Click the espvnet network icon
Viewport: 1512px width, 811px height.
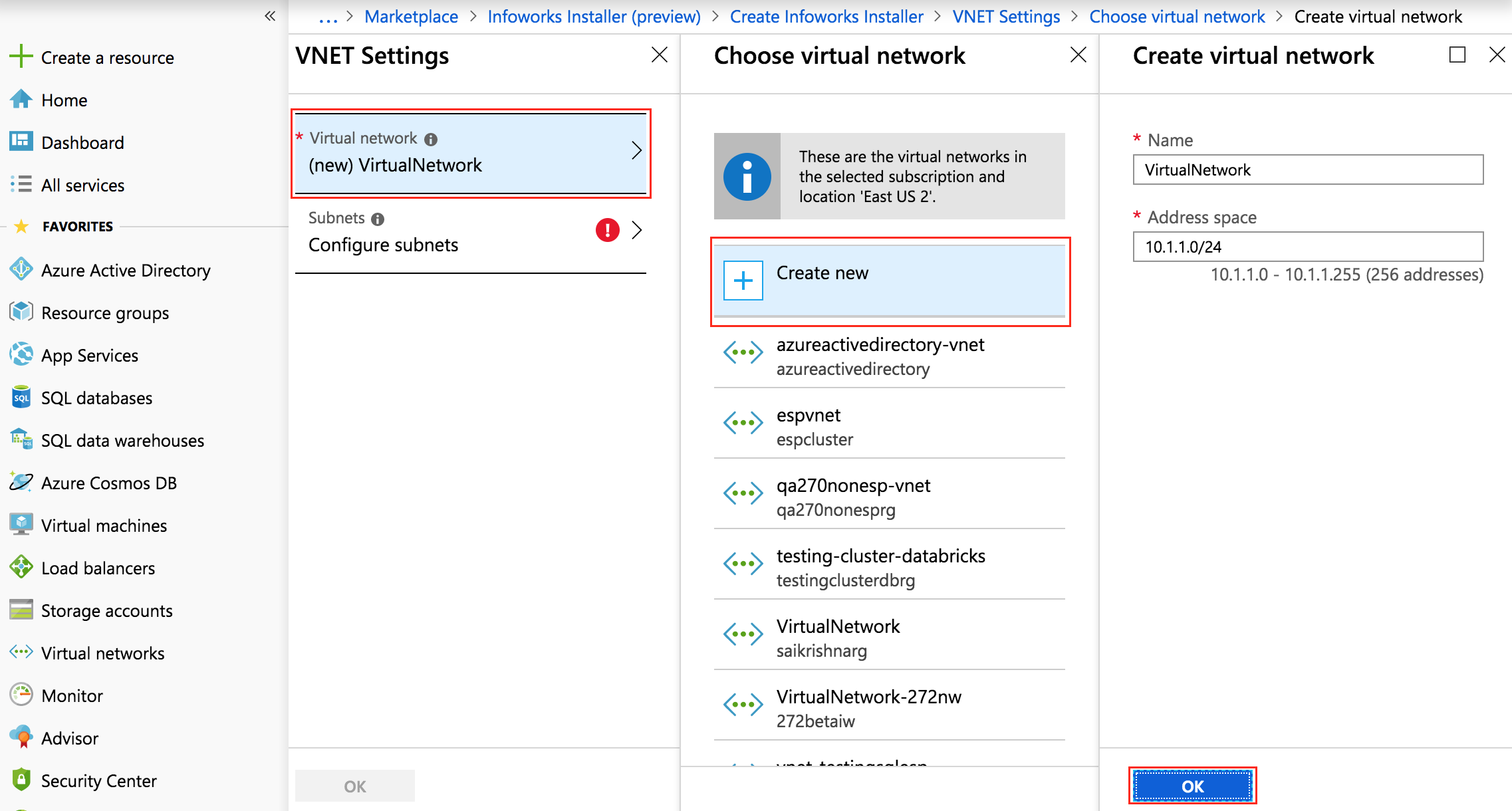(743, 423)
